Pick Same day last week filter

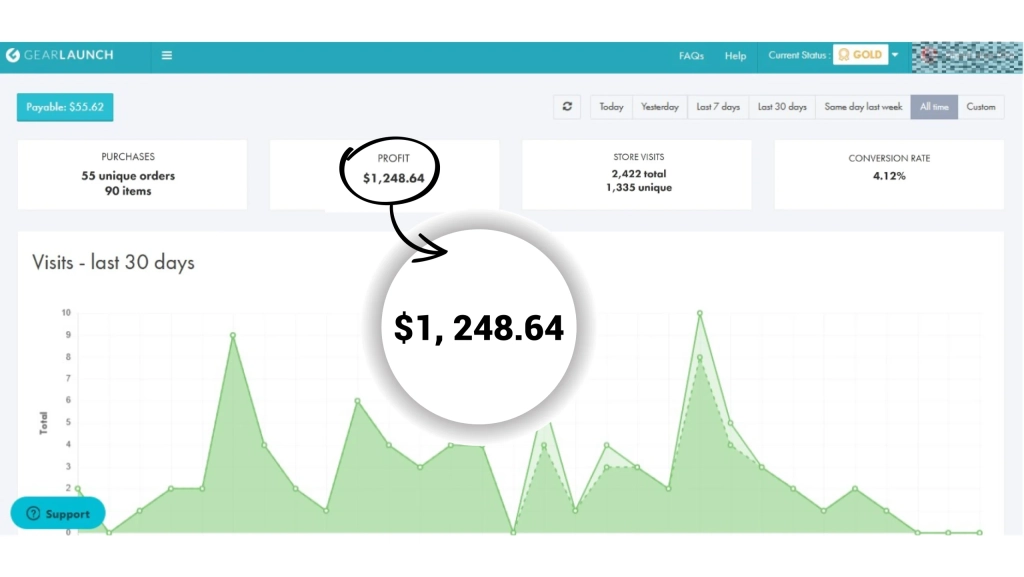(863, 107)
